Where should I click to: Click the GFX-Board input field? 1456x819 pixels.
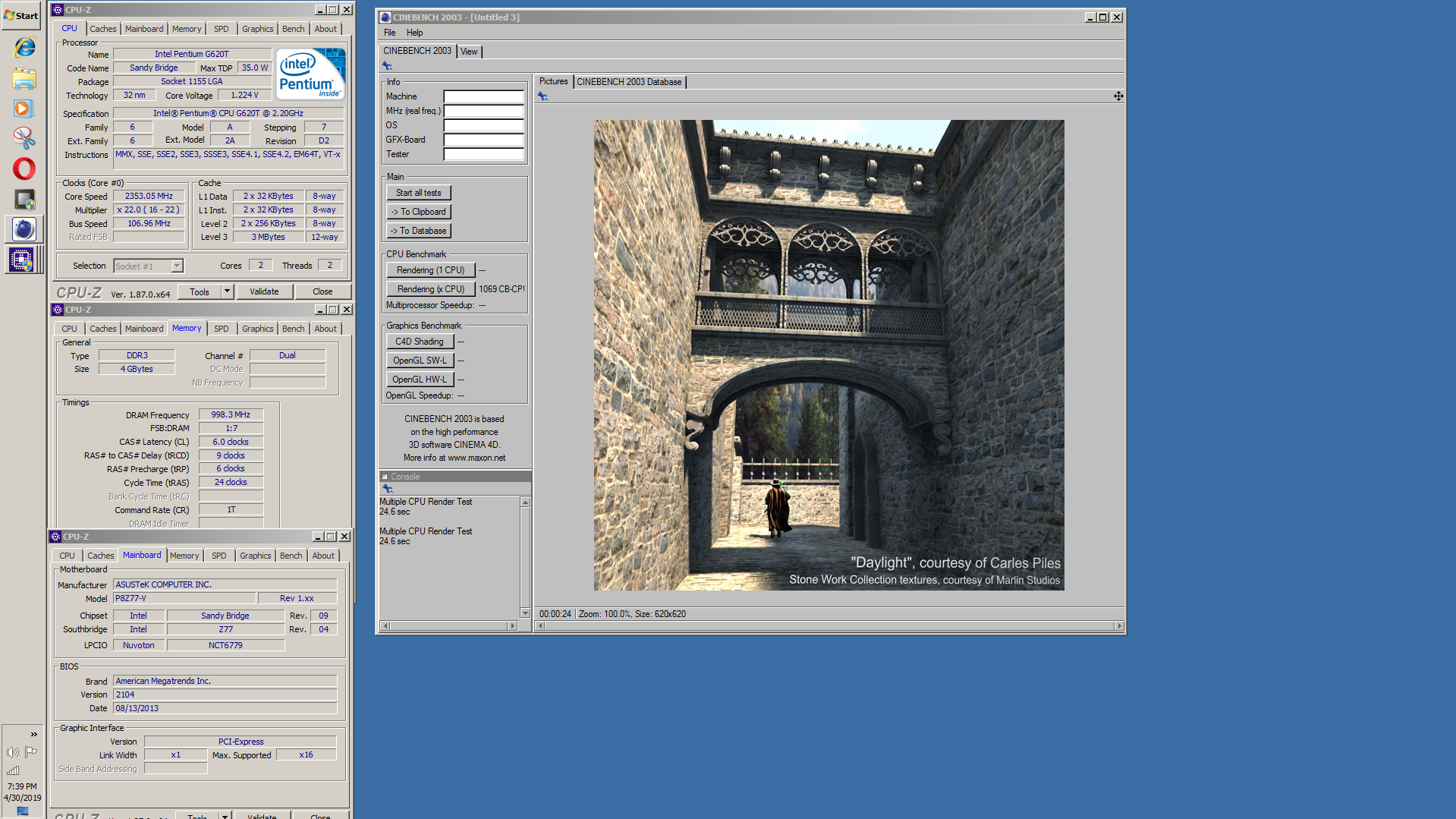483,140
